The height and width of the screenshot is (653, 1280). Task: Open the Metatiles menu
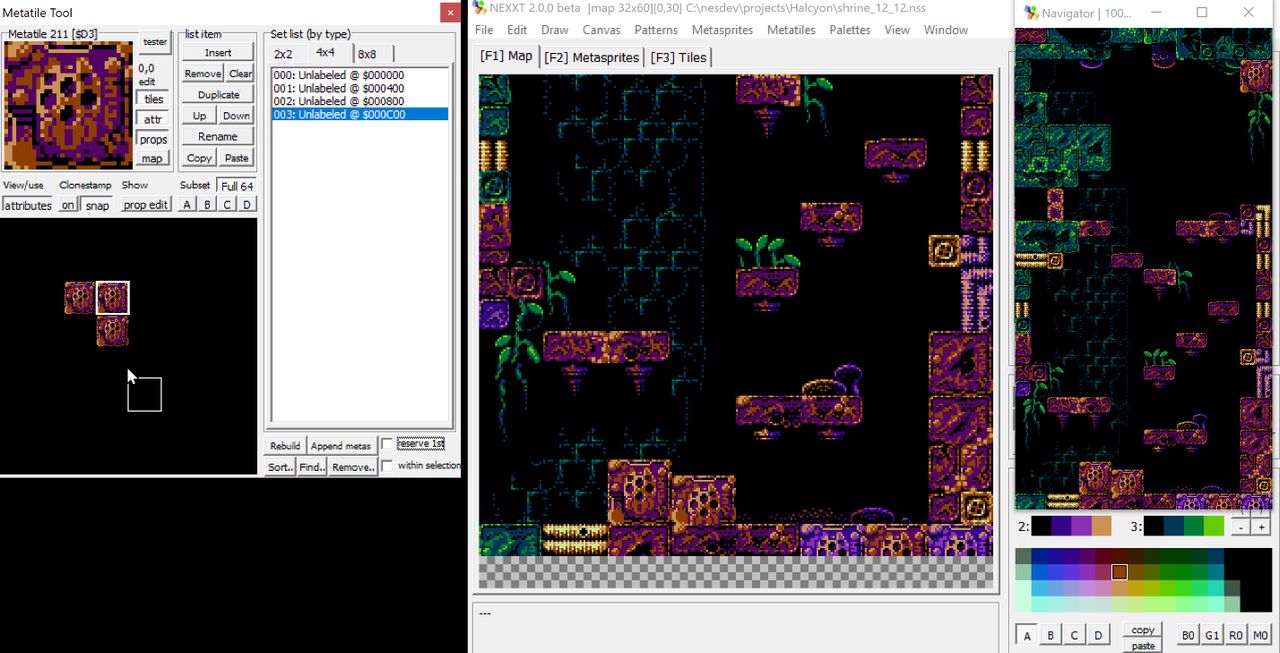pos(790,30)
